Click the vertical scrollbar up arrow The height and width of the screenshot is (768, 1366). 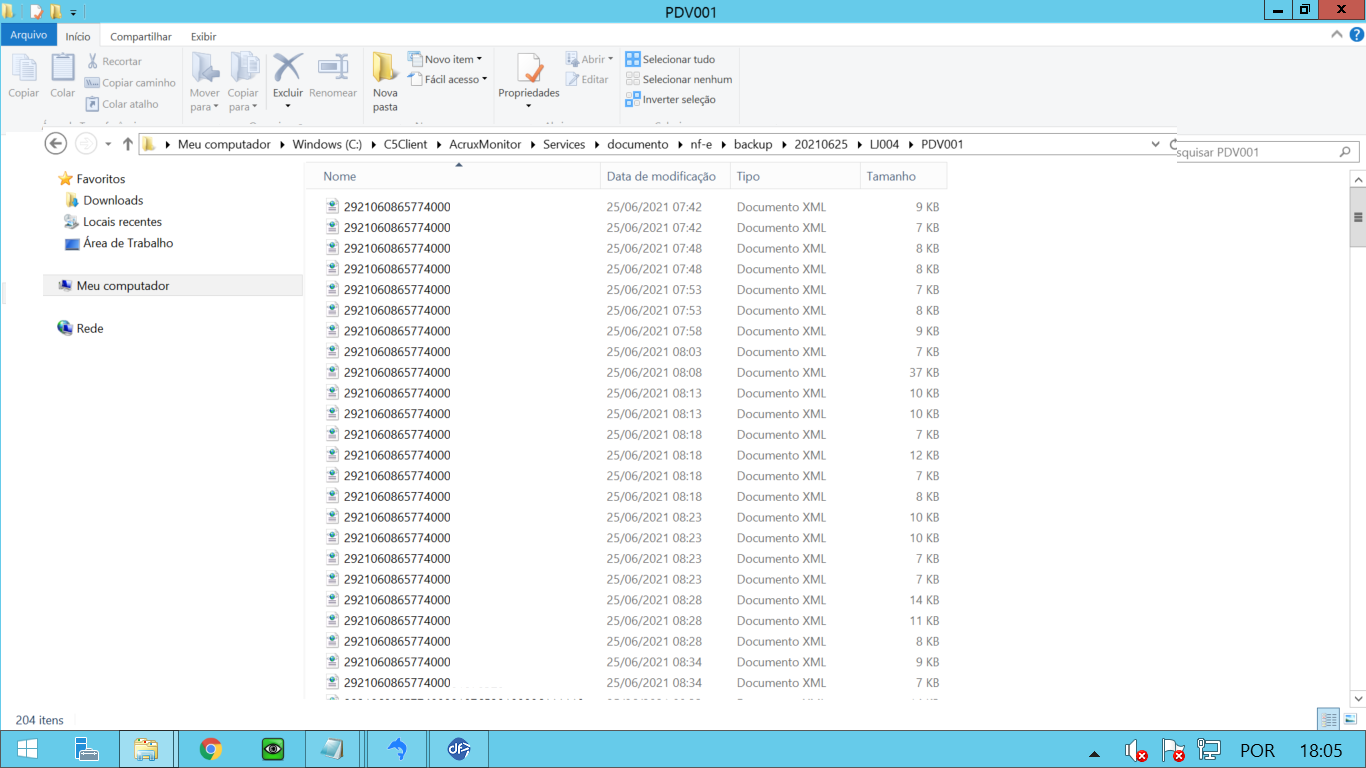click(1358, 178)
